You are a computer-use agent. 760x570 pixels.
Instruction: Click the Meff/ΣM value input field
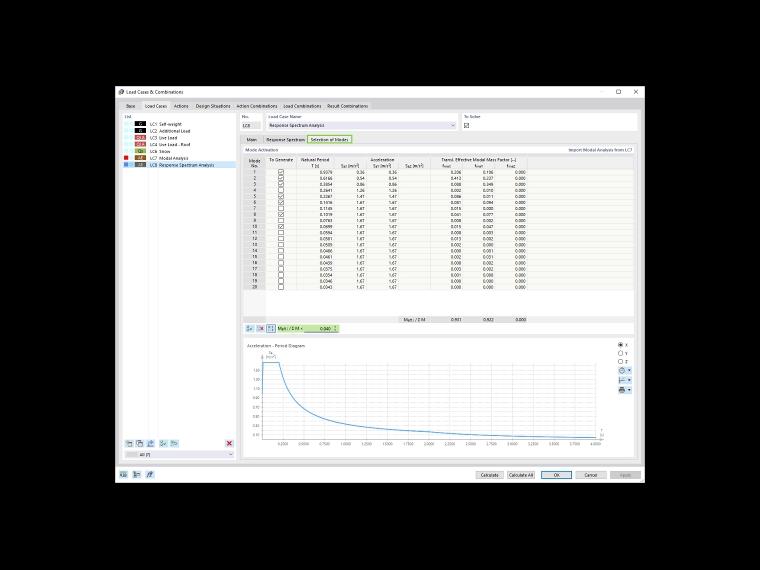pyautogui.click(x=318, y=329)
